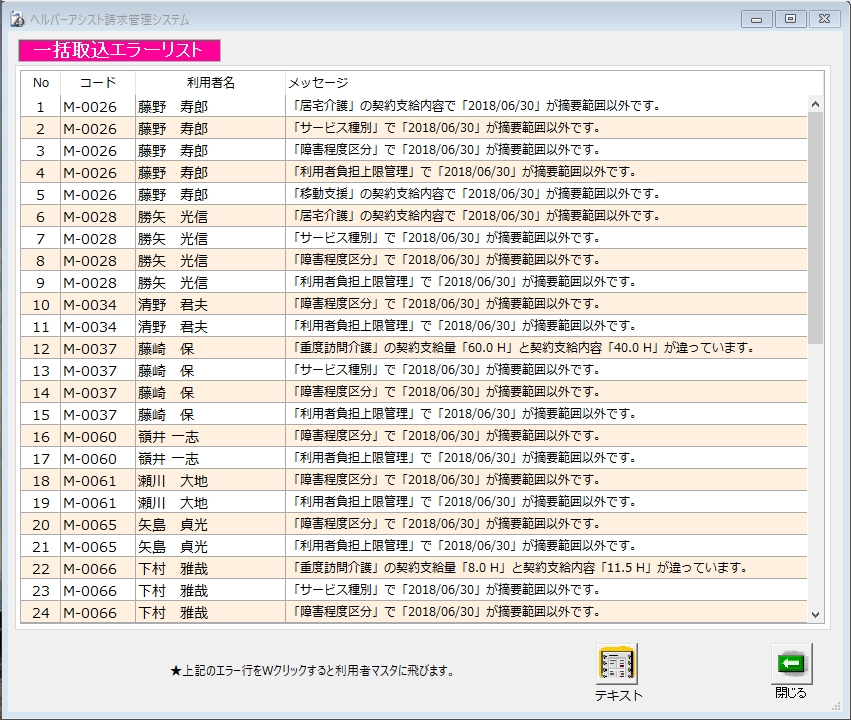Select row 22 重度訪問介護 8.0 H error message
This screenshot has width=851, height=720.
tap(518, 568)
